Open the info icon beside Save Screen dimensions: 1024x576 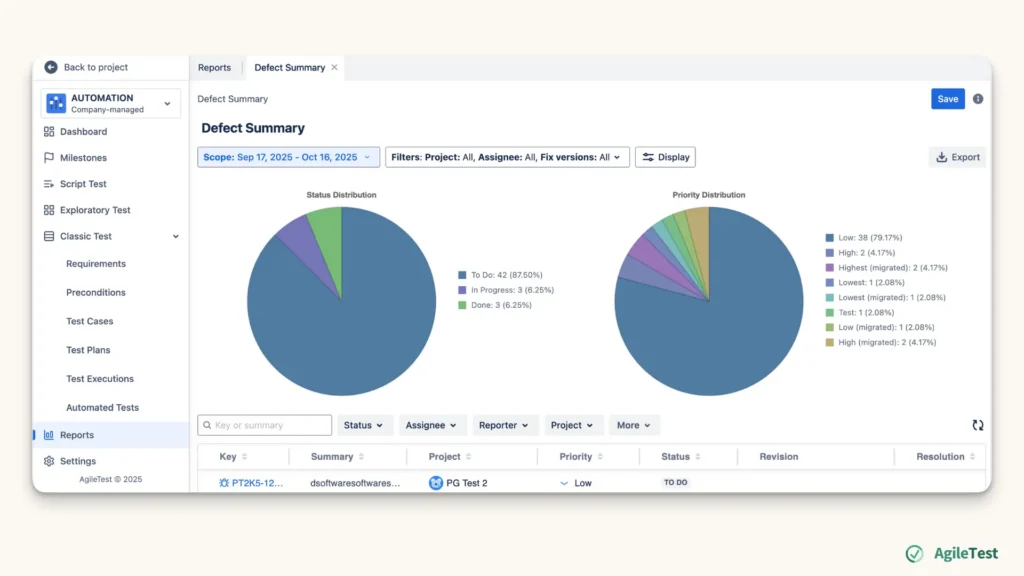(x=978, y=99)
